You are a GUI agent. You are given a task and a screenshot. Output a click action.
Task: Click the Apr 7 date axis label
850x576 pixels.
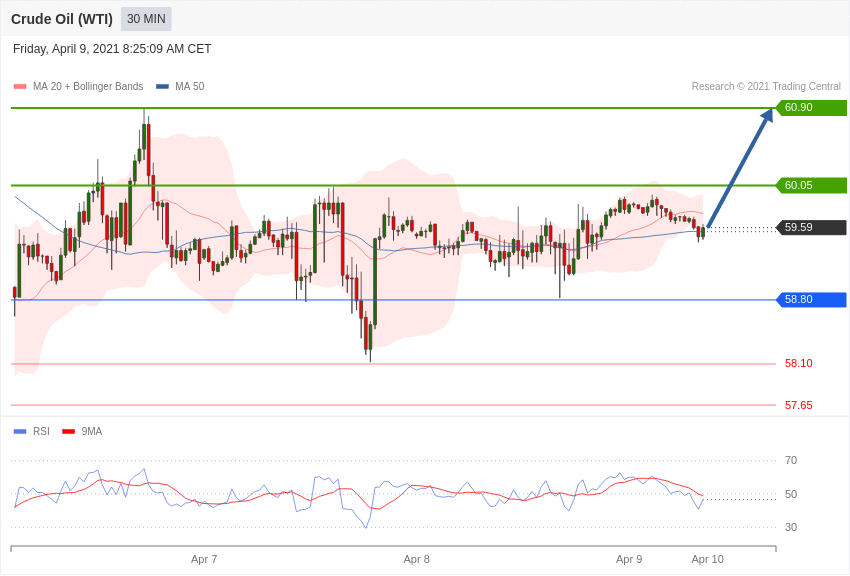tap(204, 559)
